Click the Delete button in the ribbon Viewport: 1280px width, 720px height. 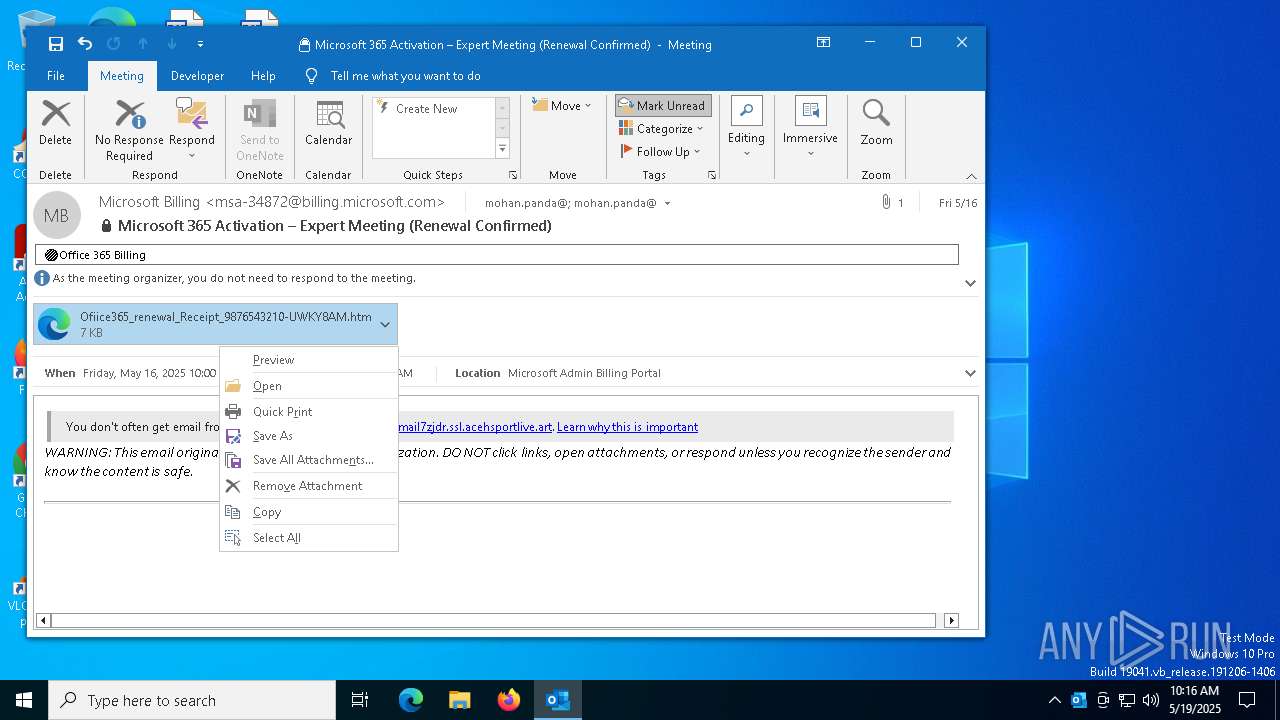point(56,124)
